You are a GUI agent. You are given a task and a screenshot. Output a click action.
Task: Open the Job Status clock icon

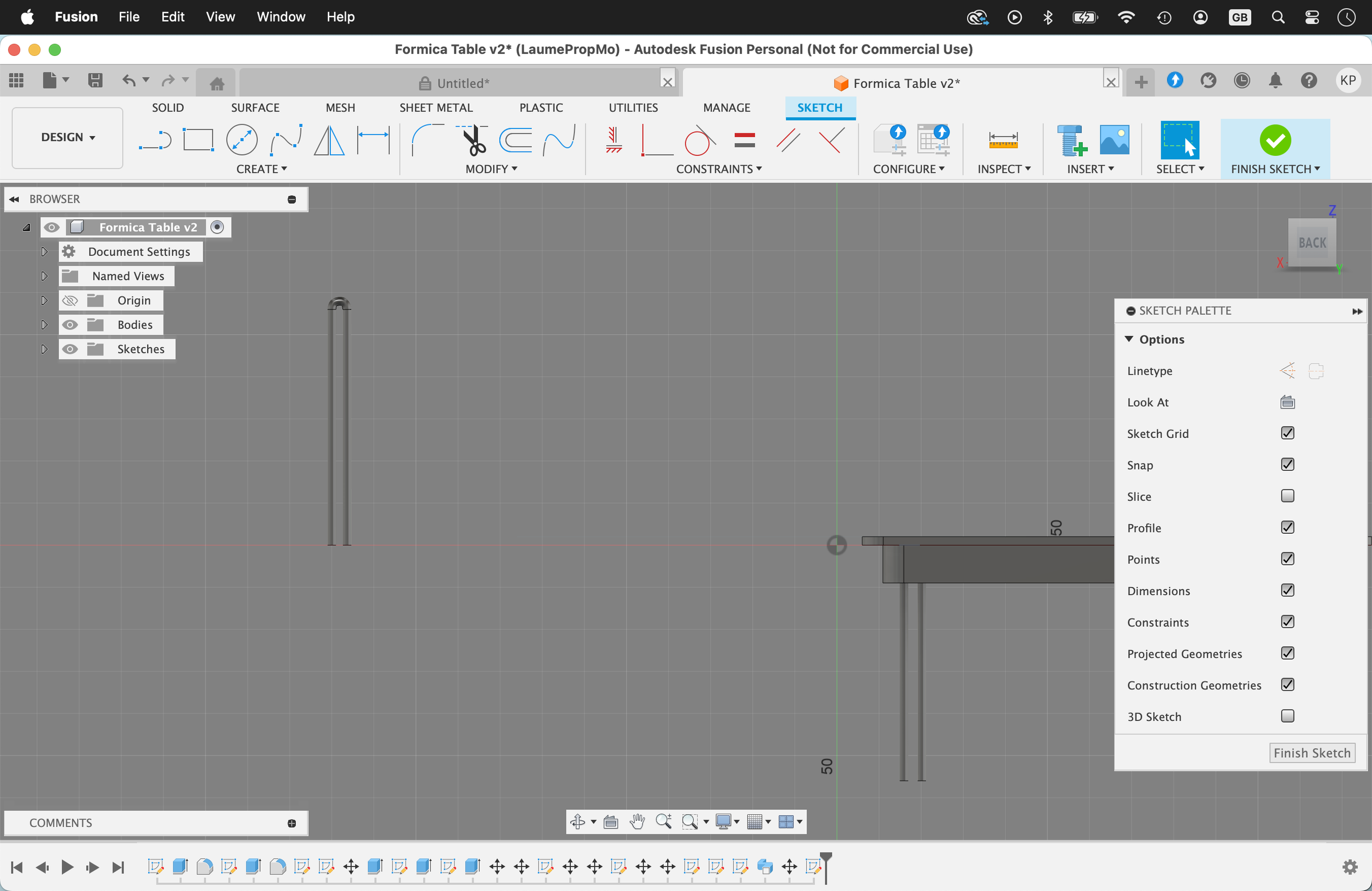[1242, 80]
